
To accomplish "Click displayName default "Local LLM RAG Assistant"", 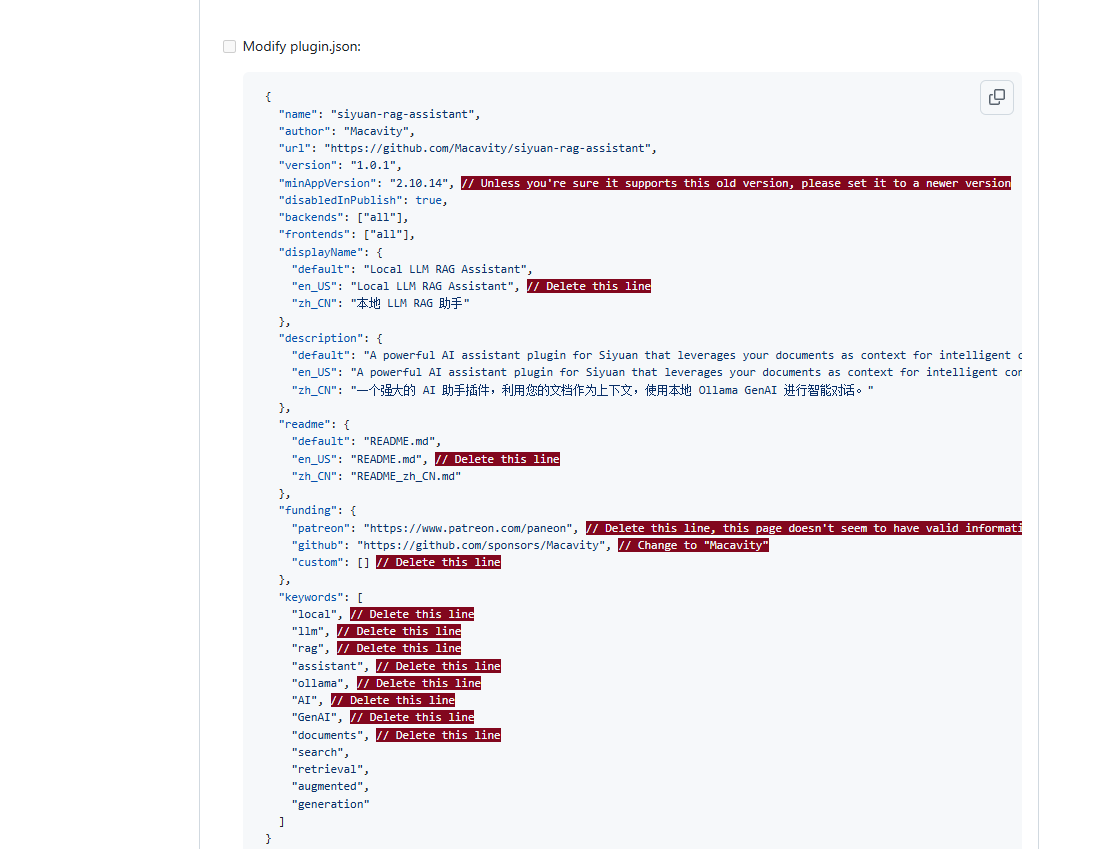I will click(x=445, y=269).
